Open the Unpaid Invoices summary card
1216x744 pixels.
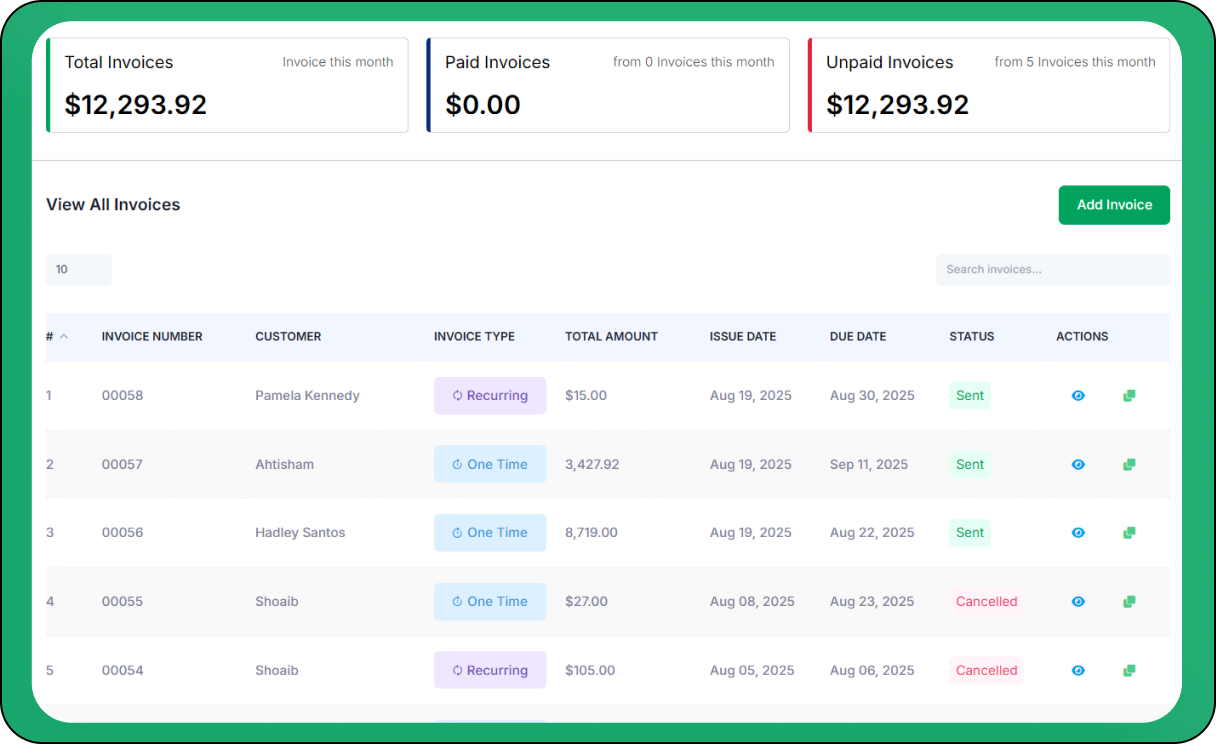pos(988,85)
